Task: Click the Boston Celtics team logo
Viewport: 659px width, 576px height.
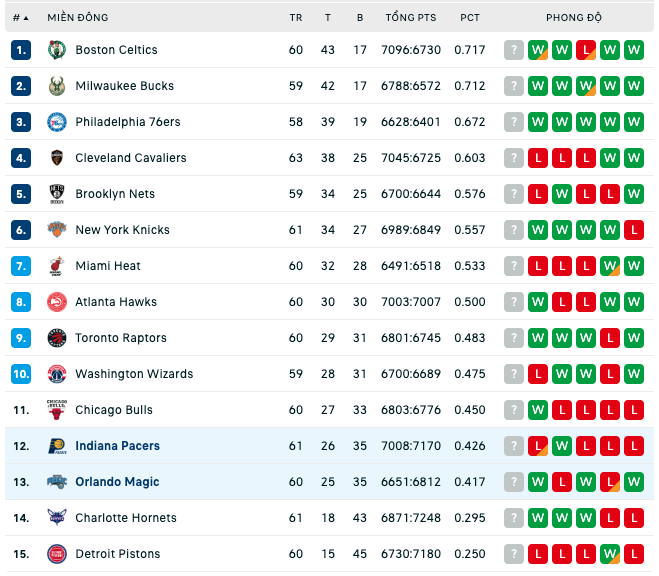Action: click(x=57, y=50)
